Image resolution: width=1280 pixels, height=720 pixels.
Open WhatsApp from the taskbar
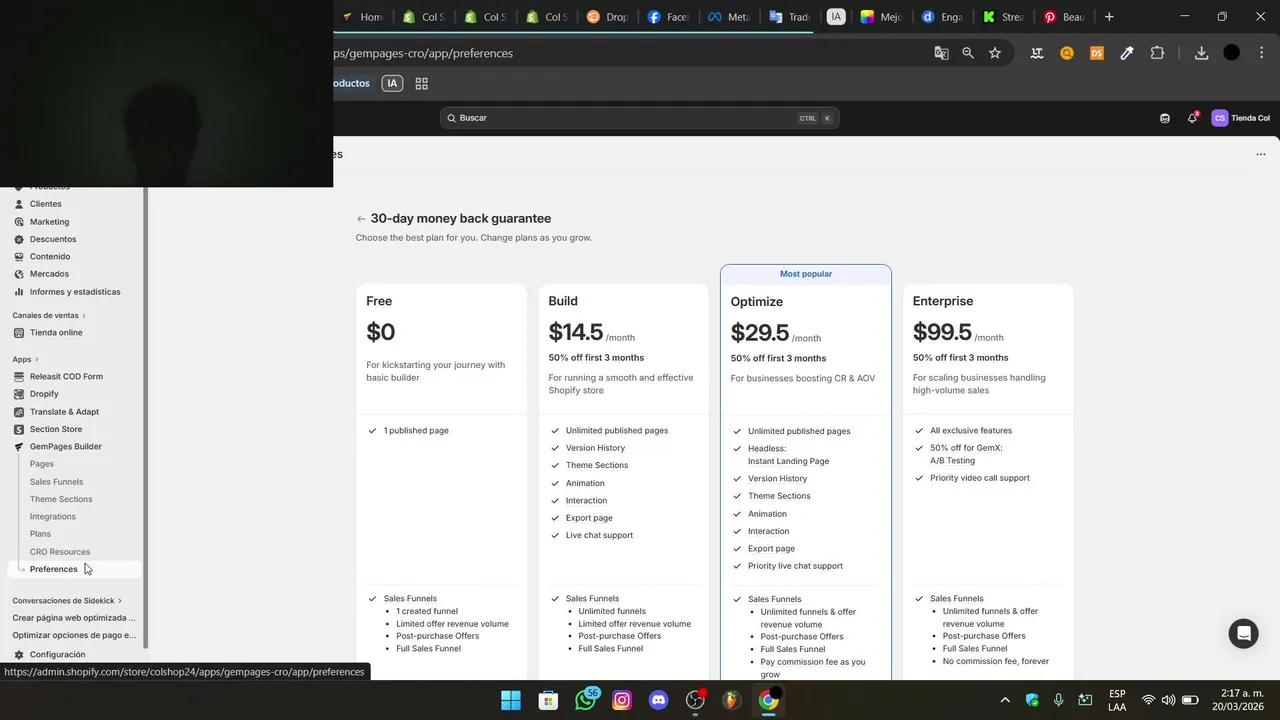click(x=586, y=700)
